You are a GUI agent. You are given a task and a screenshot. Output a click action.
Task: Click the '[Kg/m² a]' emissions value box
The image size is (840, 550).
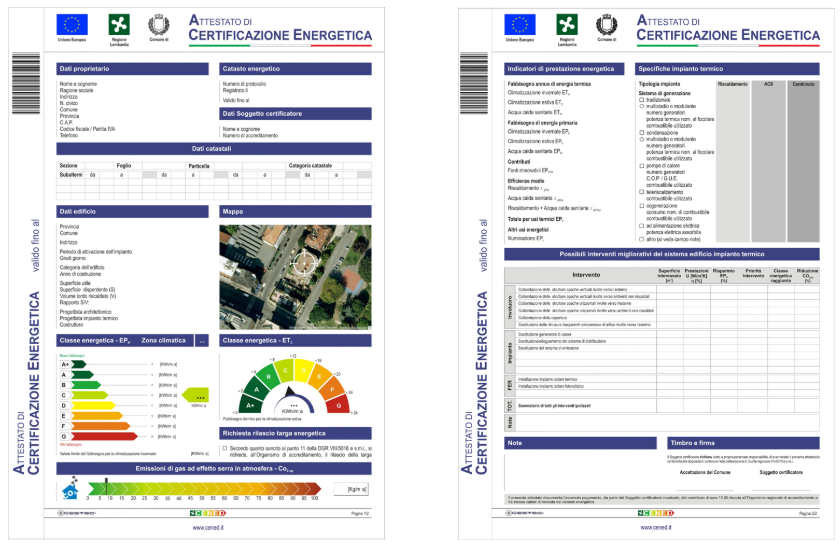[351, 489]
